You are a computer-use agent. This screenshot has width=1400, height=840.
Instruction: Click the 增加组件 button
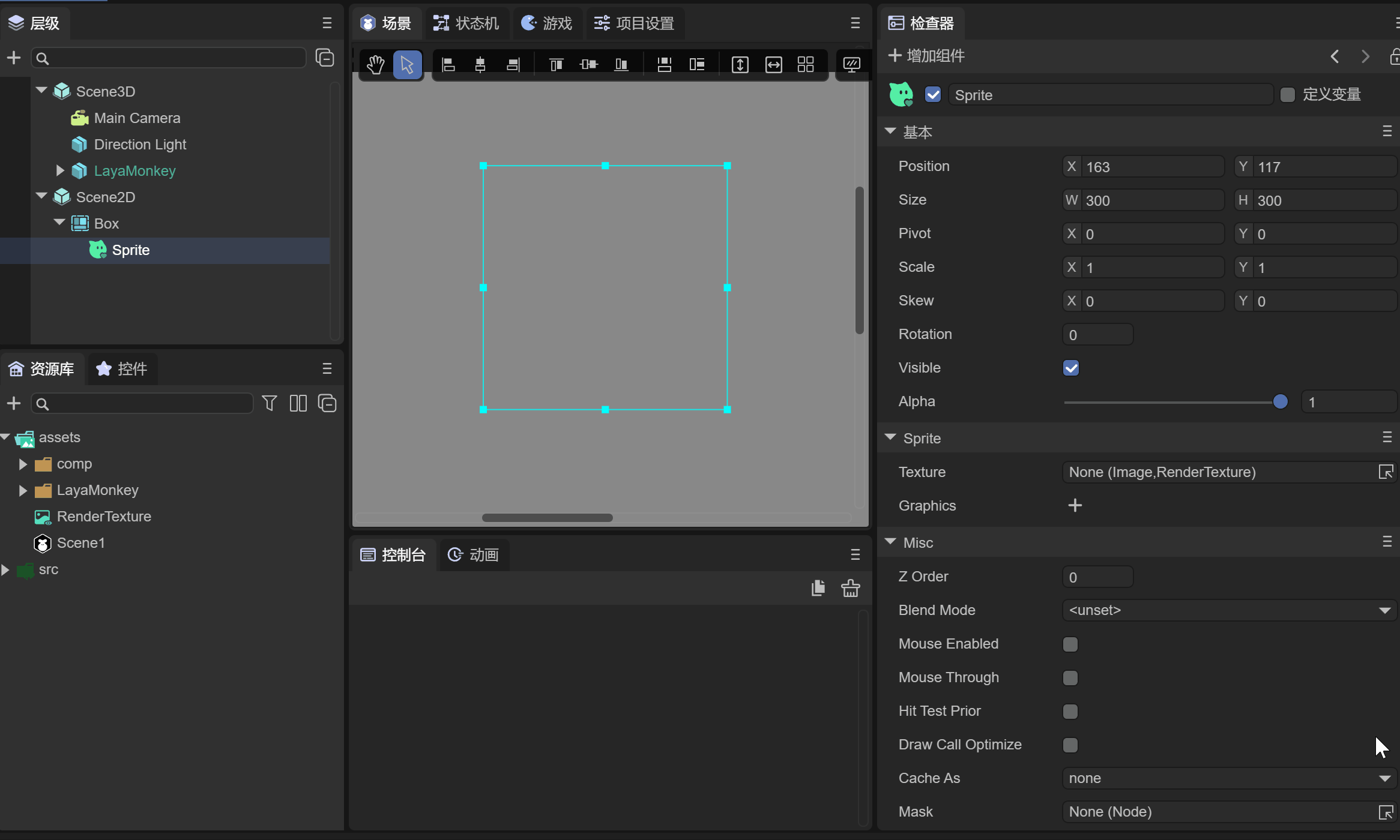click(x=926, y=56)
